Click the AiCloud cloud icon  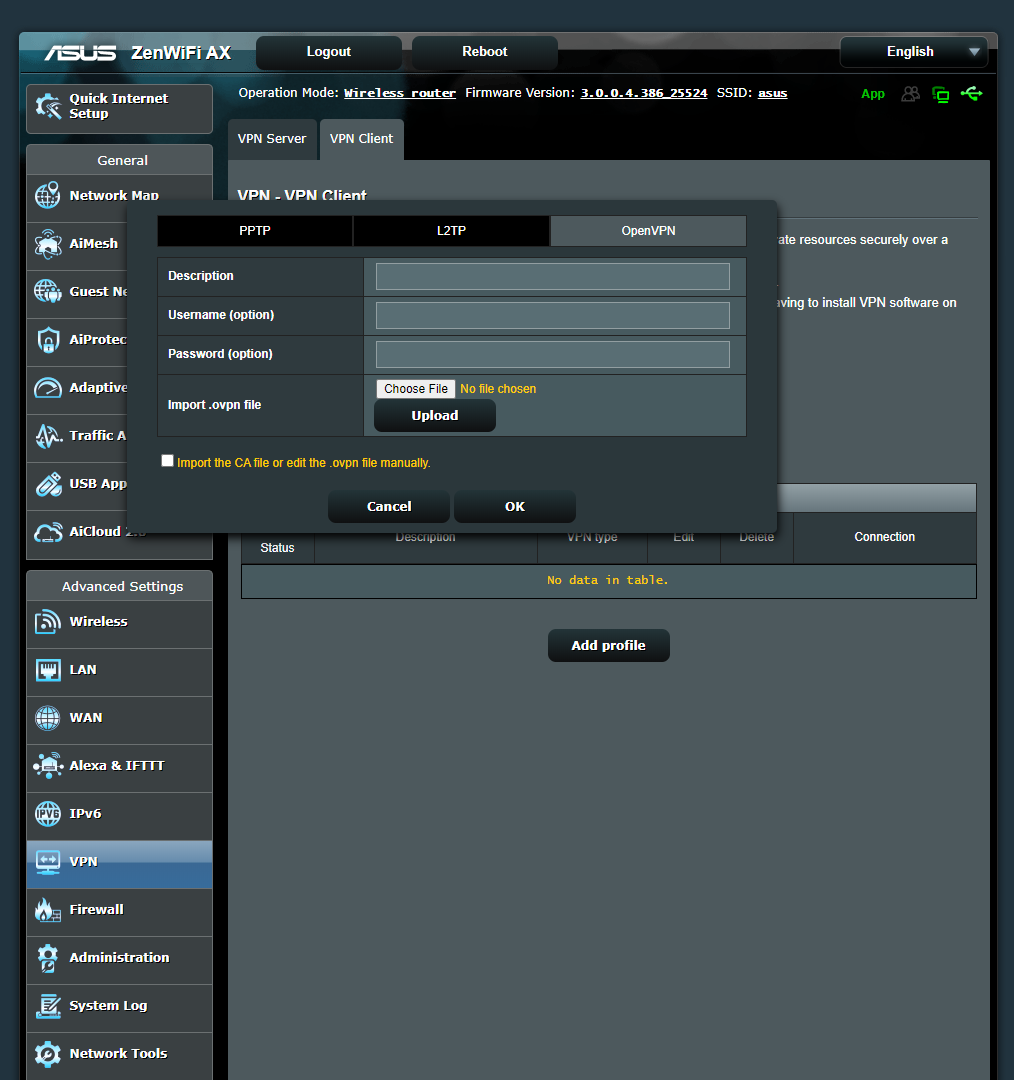pyautogui.click(x=48, y=532)
